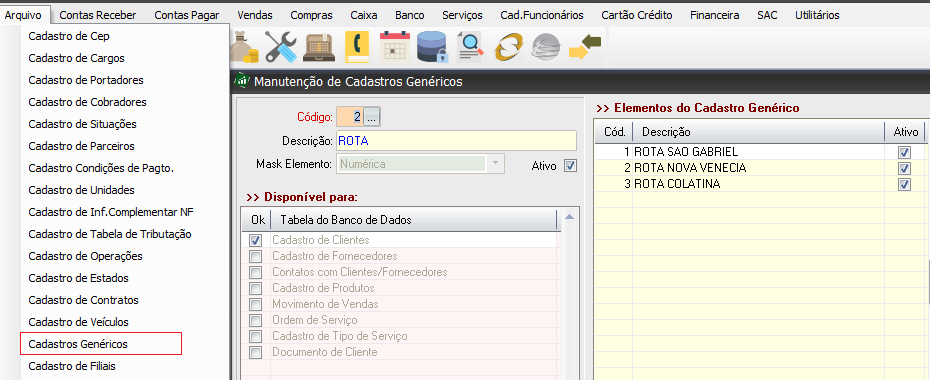Open the Contas Receber menu

click(98, 15)
